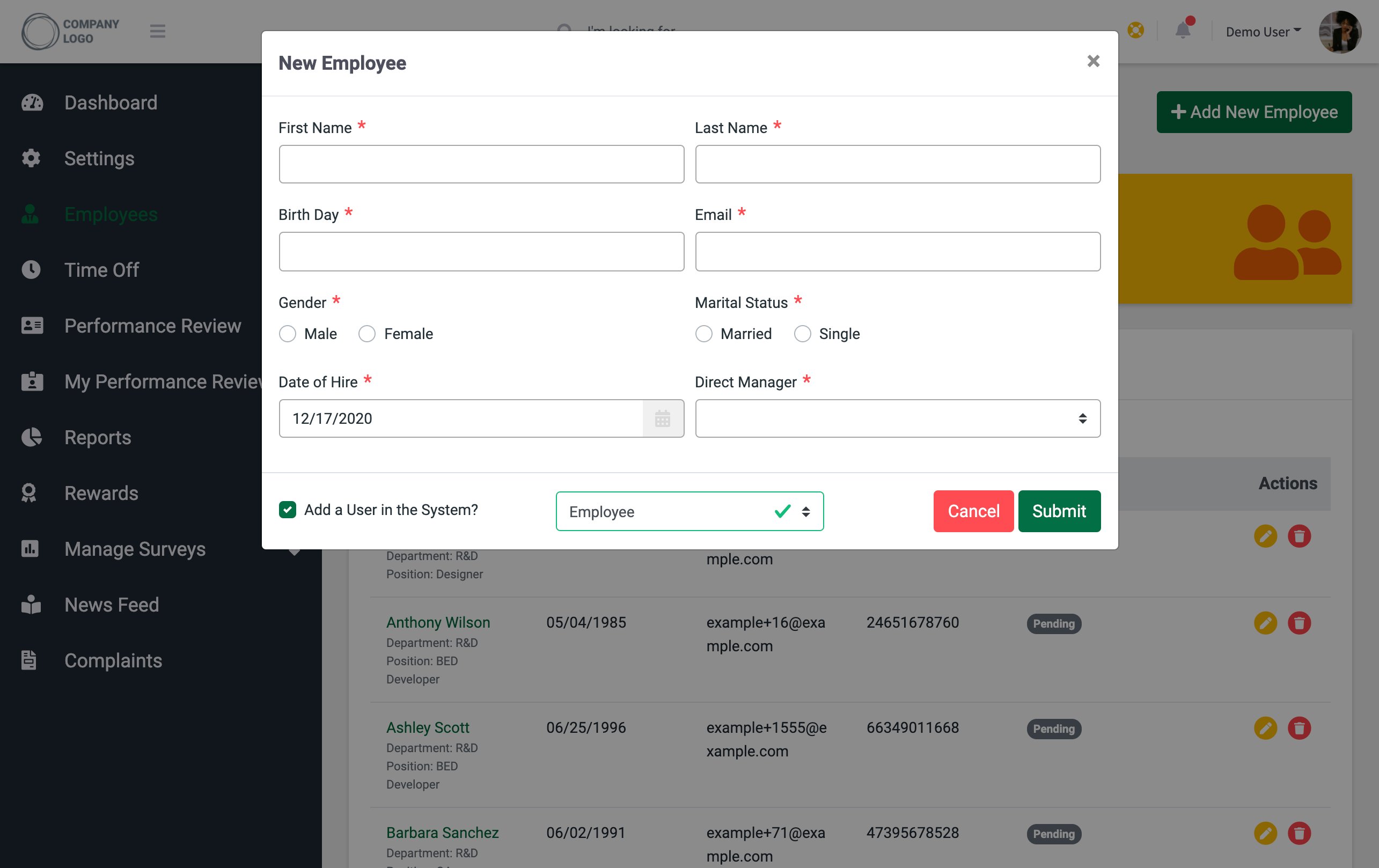The height and width of the screenshot is (868, 1379).
Task: Click the Rewards ribbon icon
Action: click(x=28, y=493)
